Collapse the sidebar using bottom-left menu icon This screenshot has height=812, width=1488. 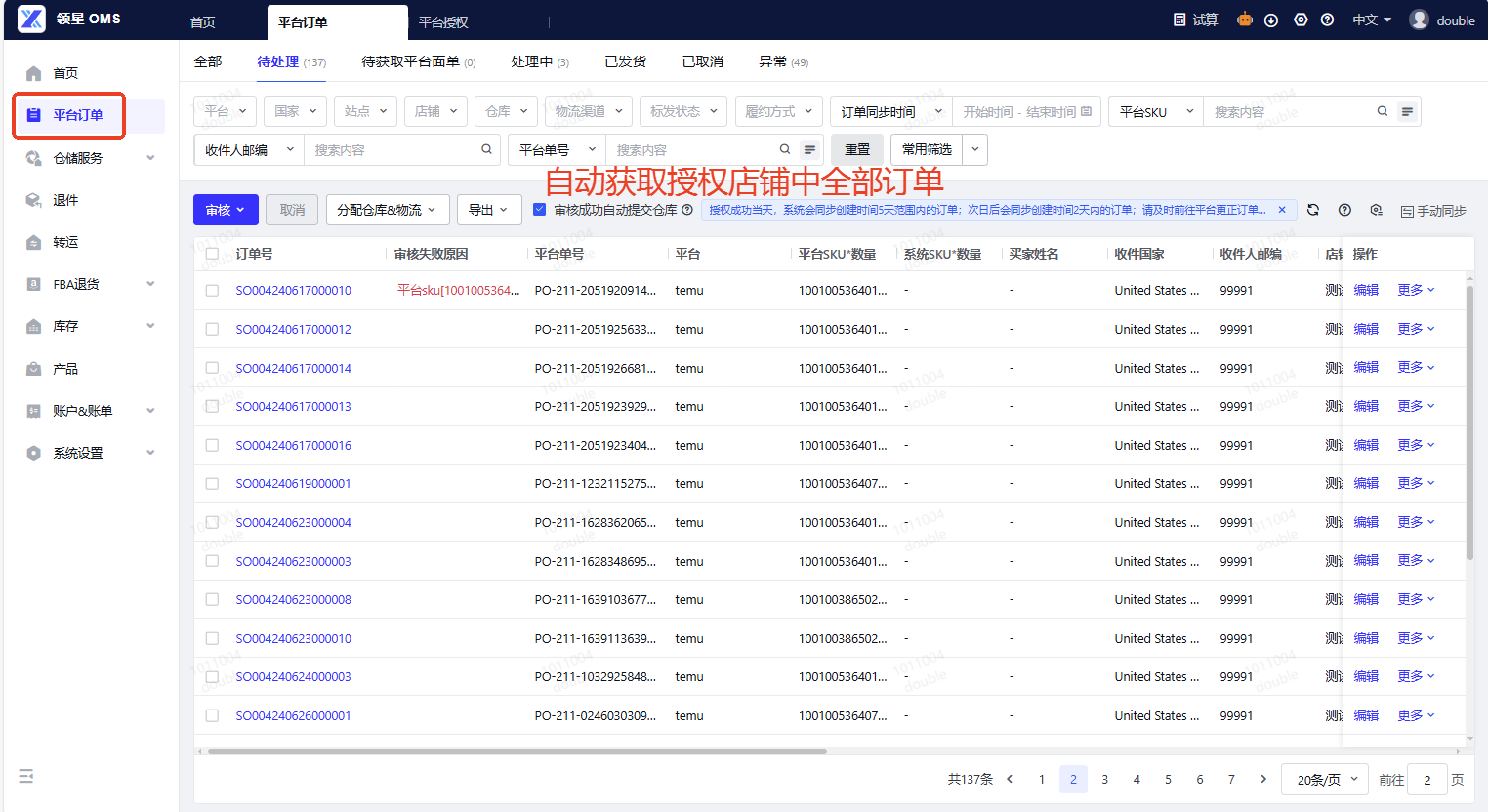coord(26,776)
